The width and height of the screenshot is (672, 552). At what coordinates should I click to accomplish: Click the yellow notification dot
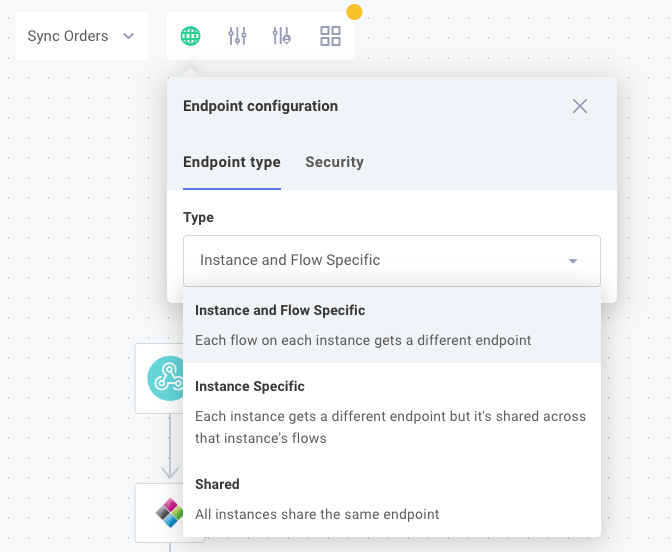[354, 12]
